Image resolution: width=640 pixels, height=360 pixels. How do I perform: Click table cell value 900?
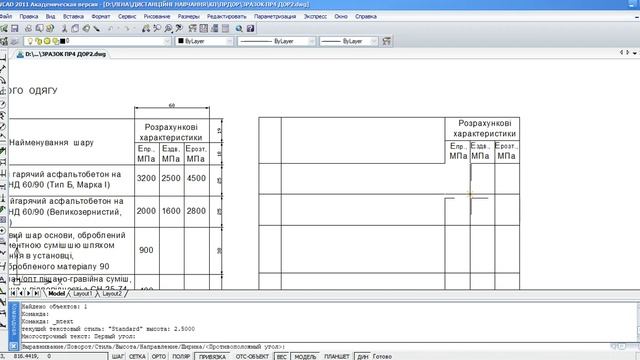146,250
